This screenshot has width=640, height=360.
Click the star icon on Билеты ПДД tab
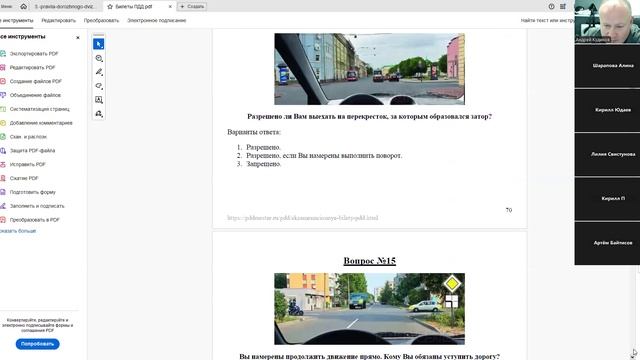(110, 7)
